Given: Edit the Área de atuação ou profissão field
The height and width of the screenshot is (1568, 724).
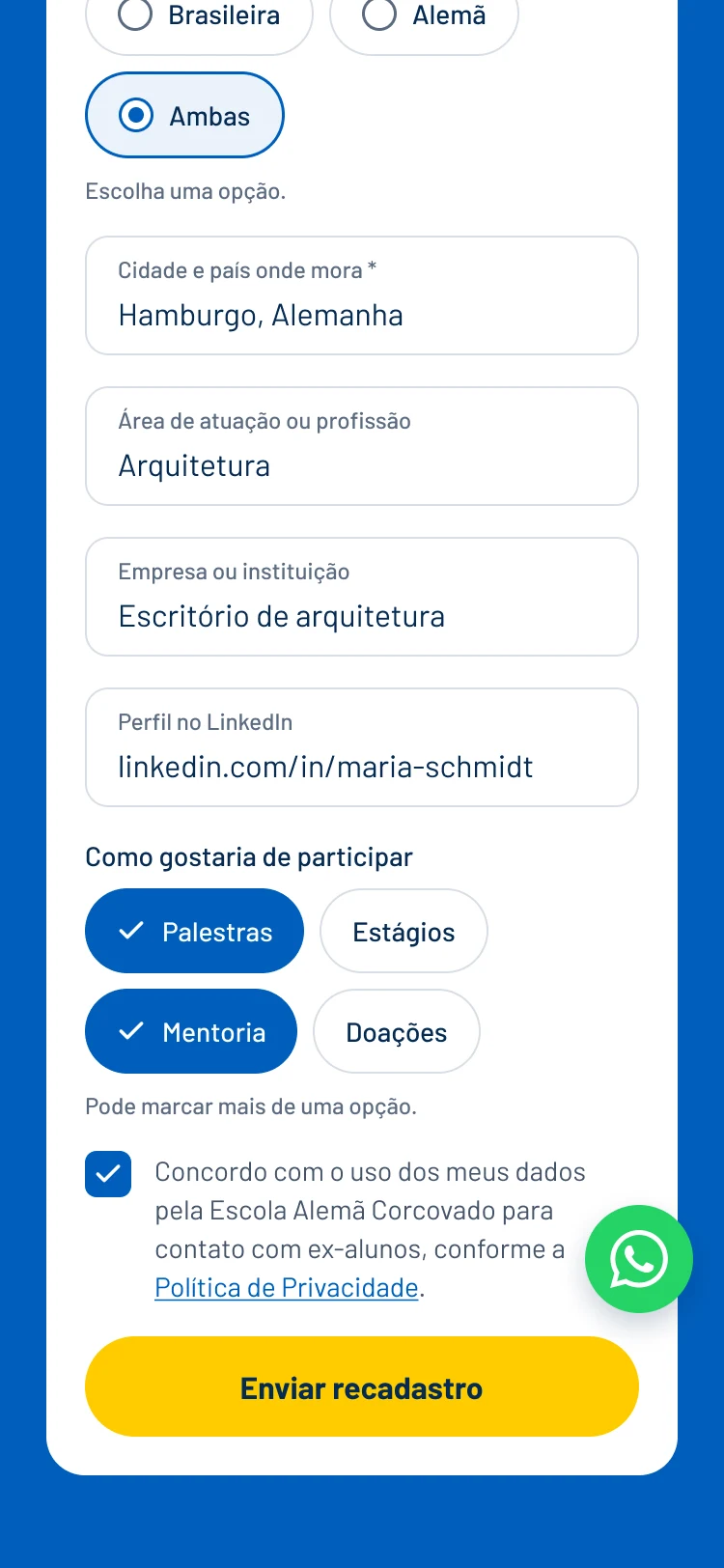Looking at the screenshot, I should click(x=362, y=446).
